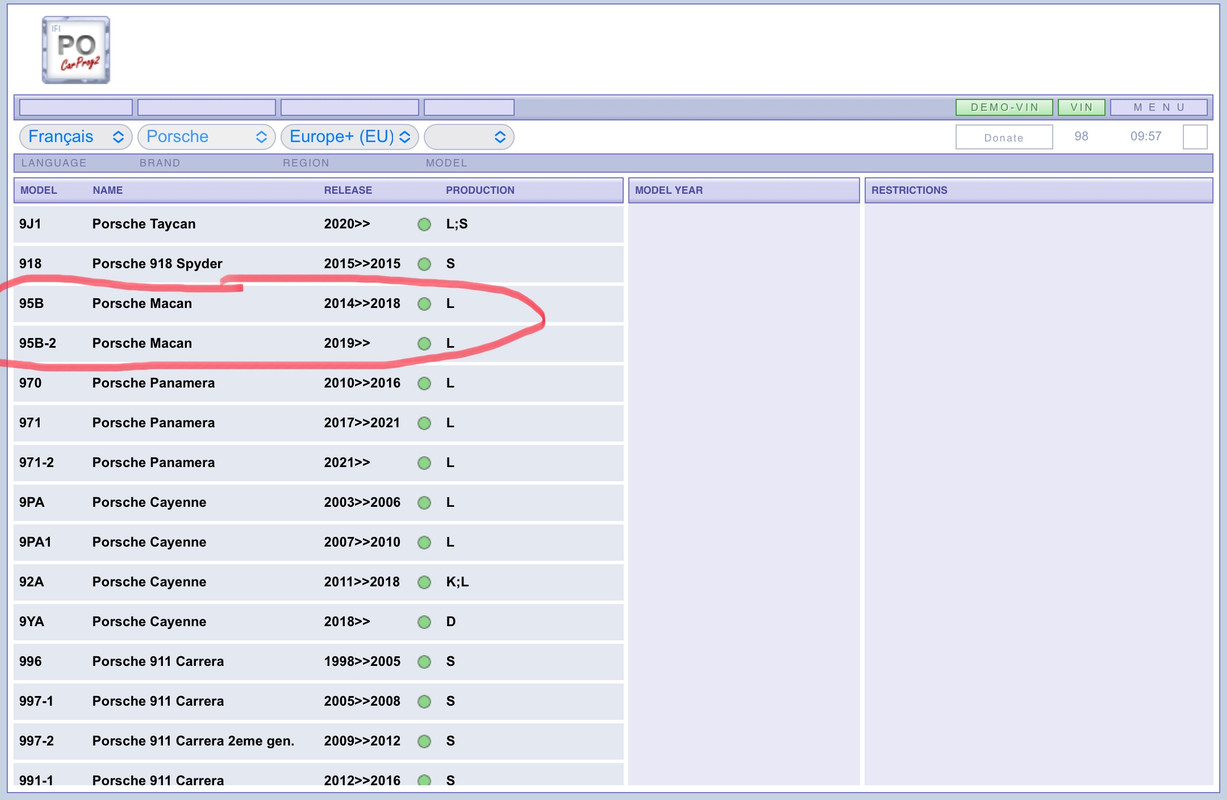Image resolution: width=1227 pixels, height=800 pixels.
Task: Select model 997-1 Porsche 911 Carrera
Action: (x=319, y=702)
